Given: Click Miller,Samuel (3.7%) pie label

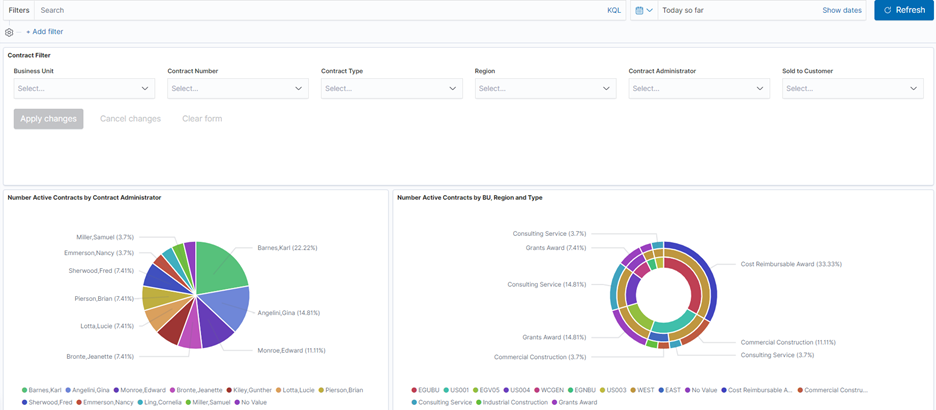Looking at the screenshot, I should click(x=105, y=237).
